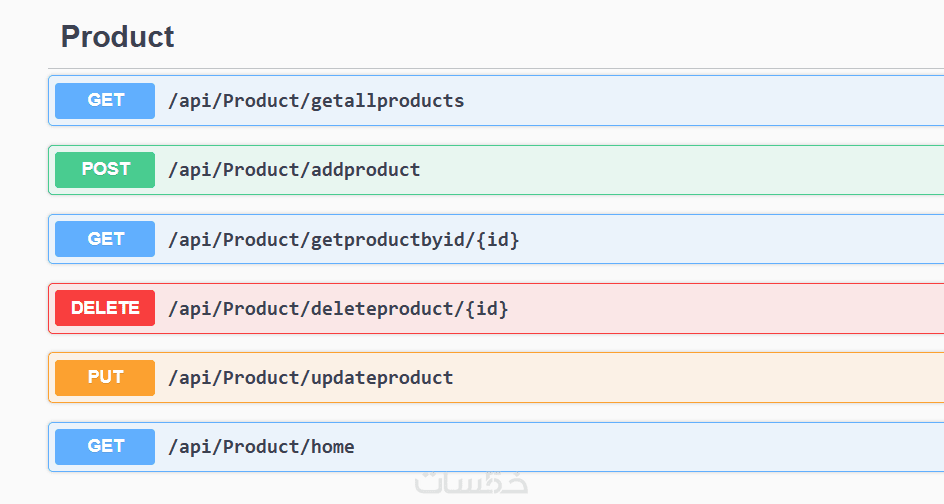Click the GET badge for home endpoint
Image resolution: width=944 pixels, height=504 pixels.
pyautogui.click(x=105, y=446)
